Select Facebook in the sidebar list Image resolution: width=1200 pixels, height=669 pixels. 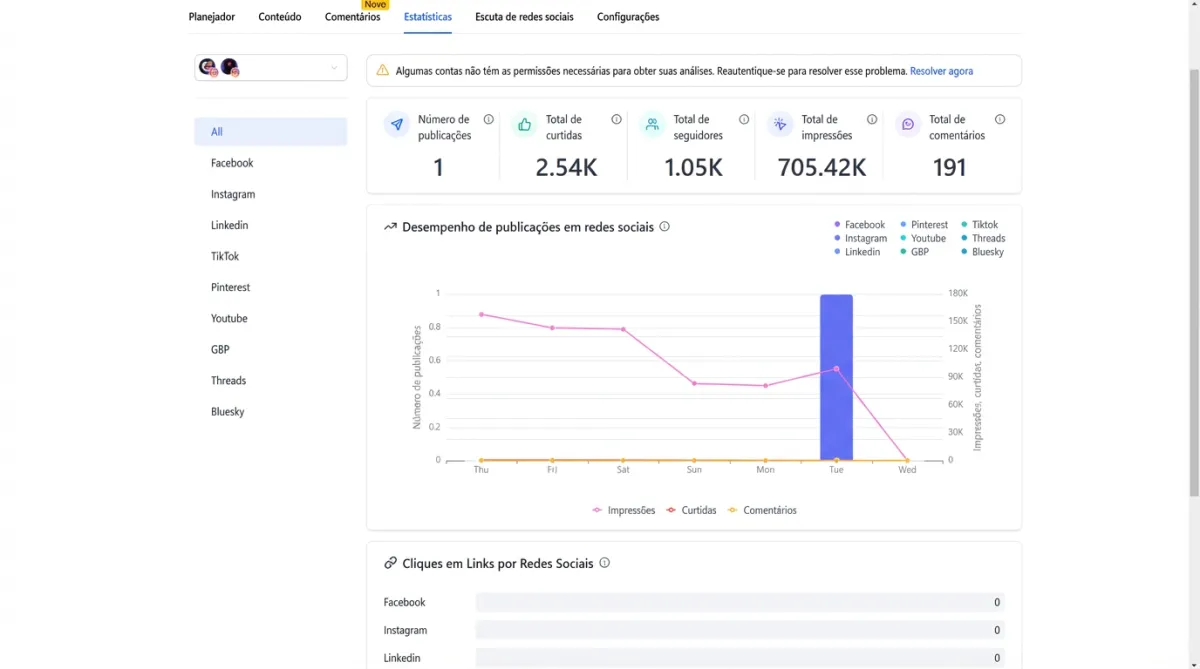click(x=232, y=163)
